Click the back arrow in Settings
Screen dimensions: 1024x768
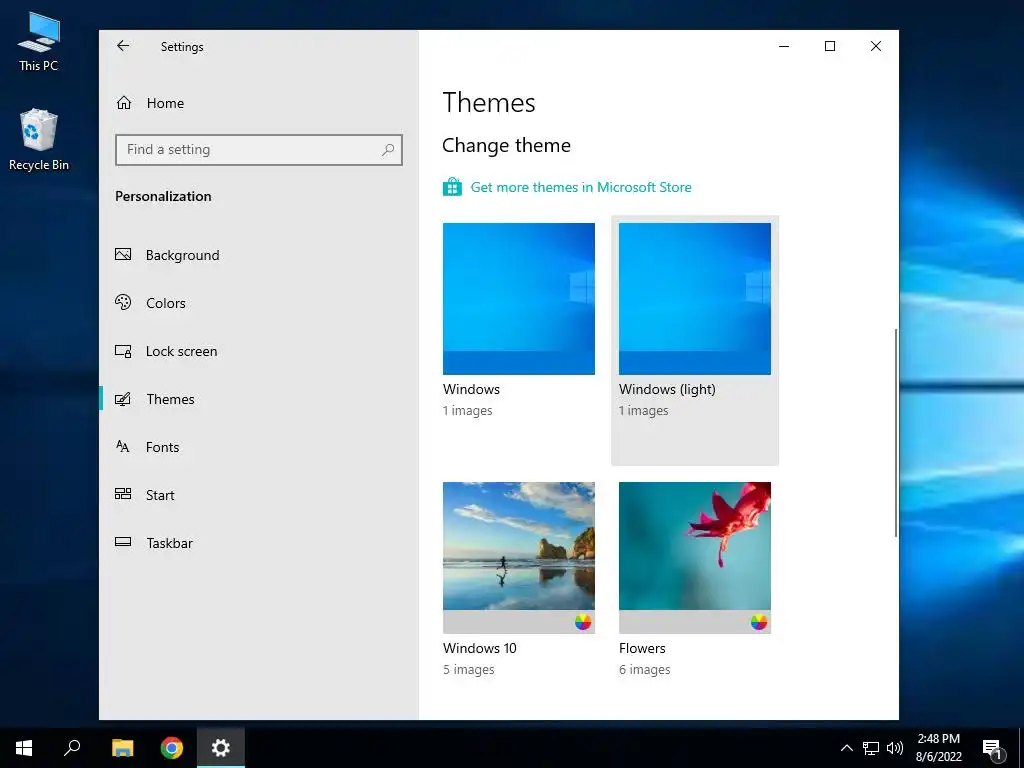click(123, 46)
